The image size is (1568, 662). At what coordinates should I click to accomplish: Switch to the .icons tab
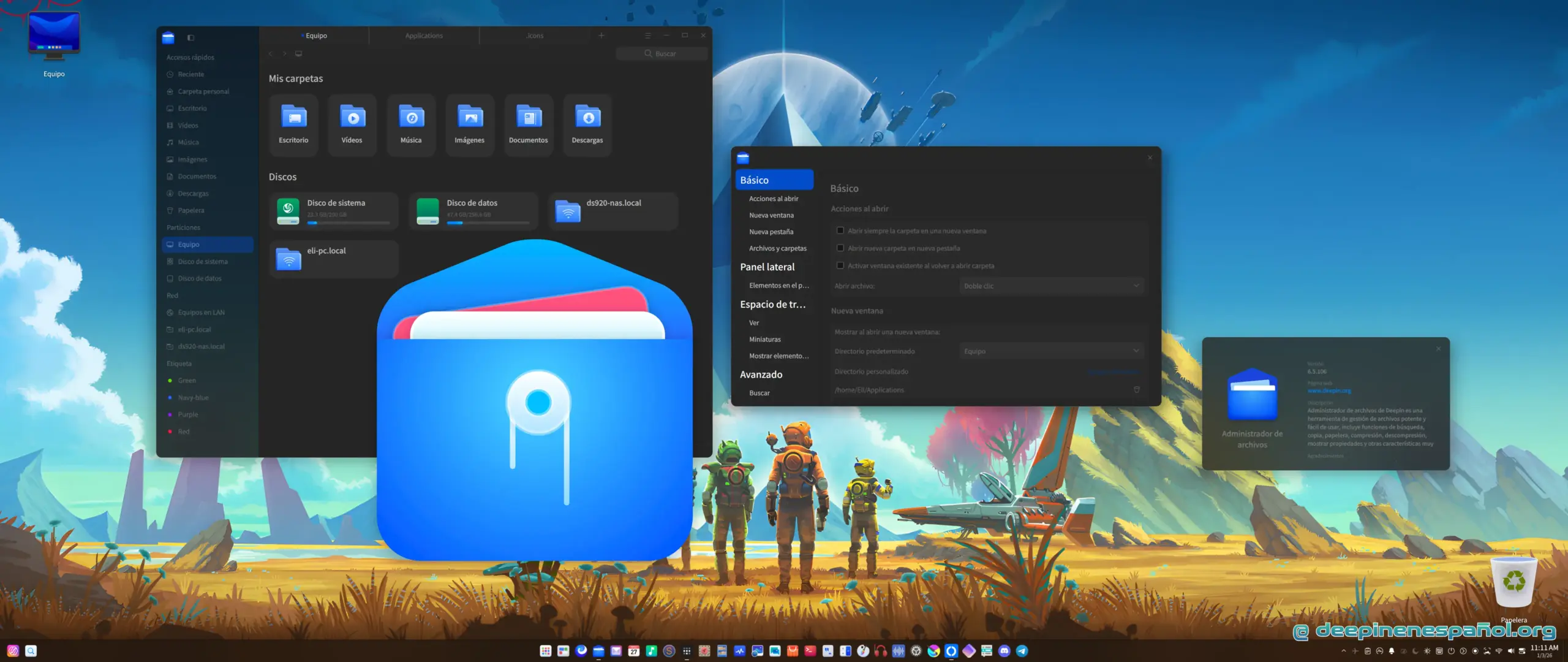pos(535,36)
